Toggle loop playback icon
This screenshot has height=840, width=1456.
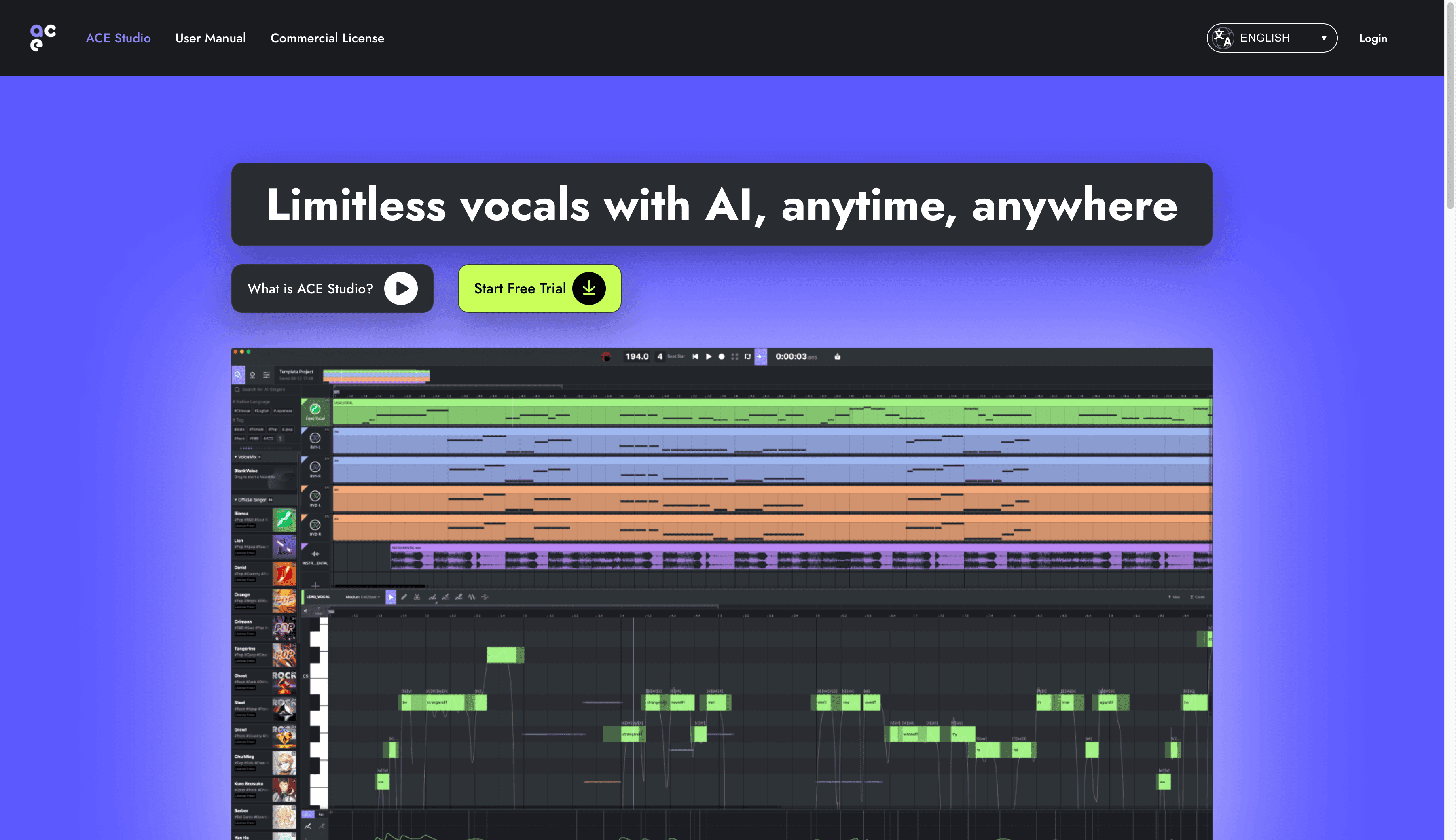[748, 356]
